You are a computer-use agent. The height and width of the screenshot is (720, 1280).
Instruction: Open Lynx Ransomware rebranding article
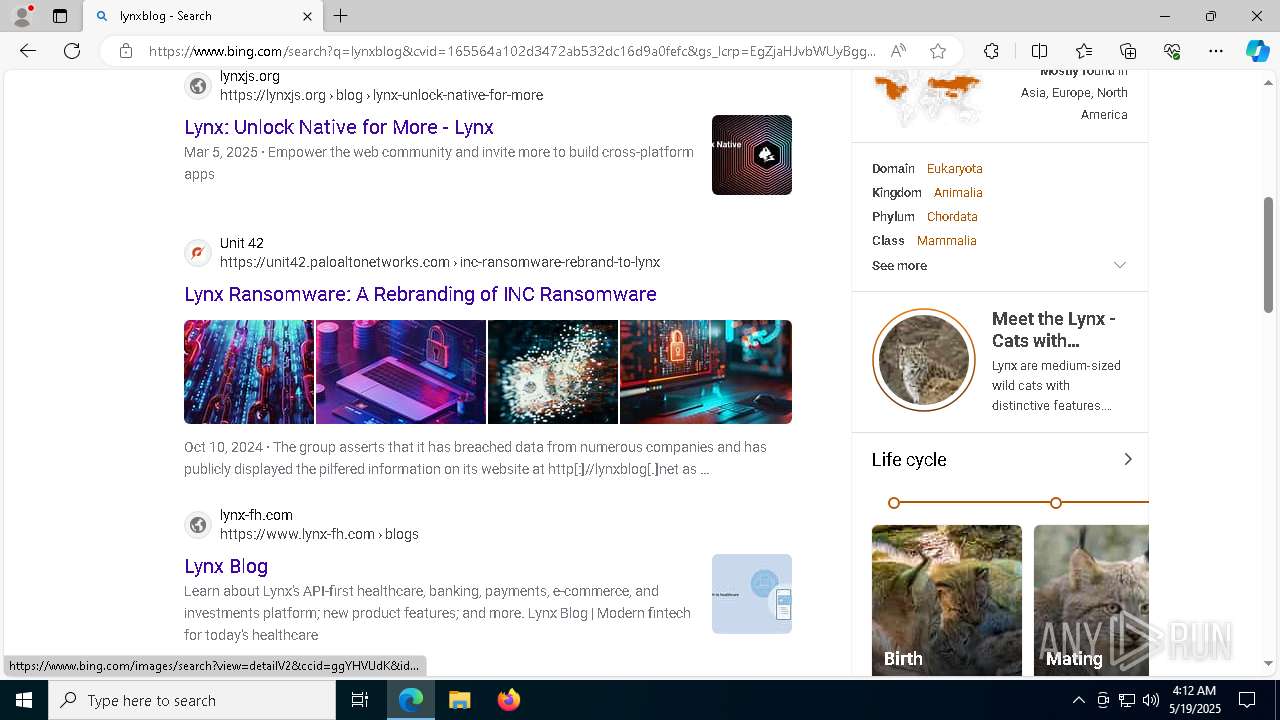[x=420, y=294]
